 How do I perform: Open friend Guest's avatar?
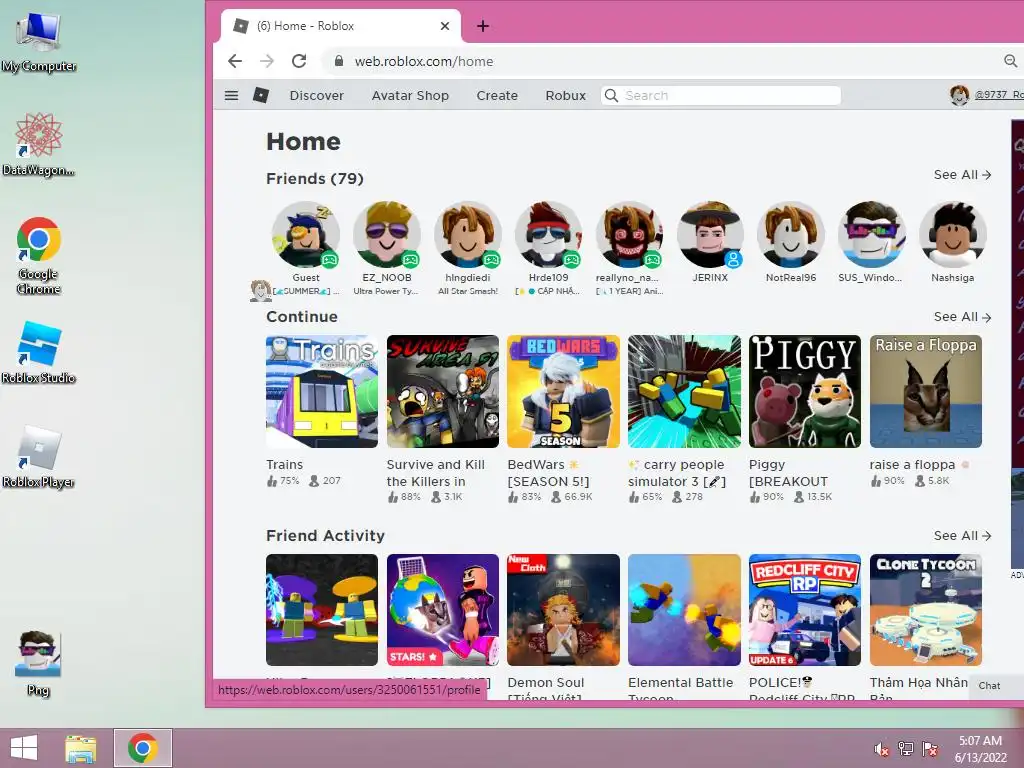pyautogui.click(x=306, y=235)
